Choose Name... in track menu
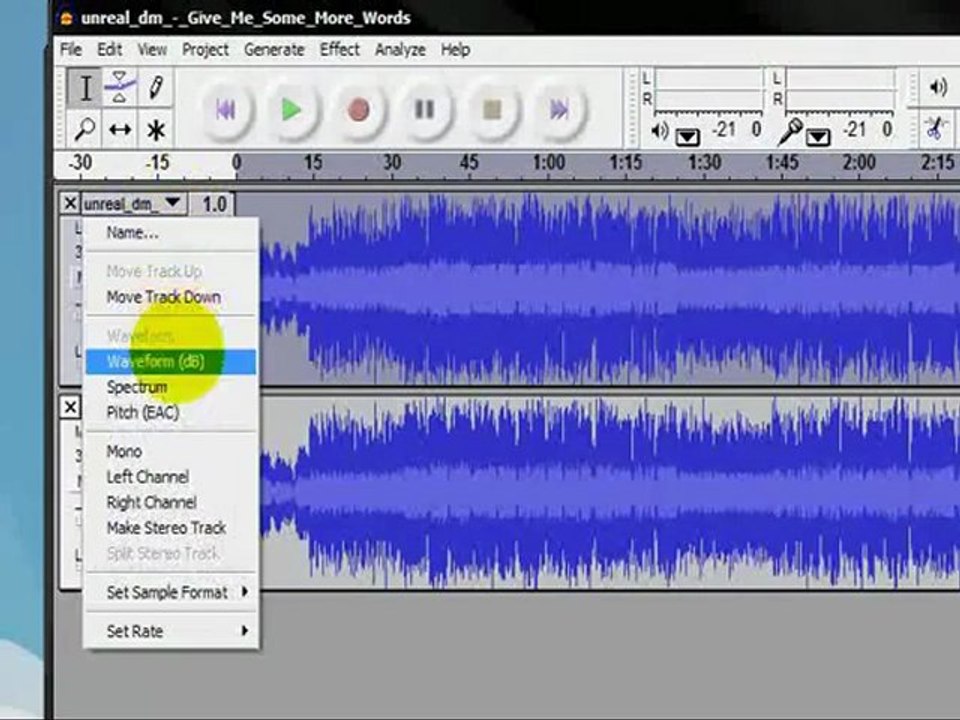Screen dimensions: 960x720 coord(171,233)
